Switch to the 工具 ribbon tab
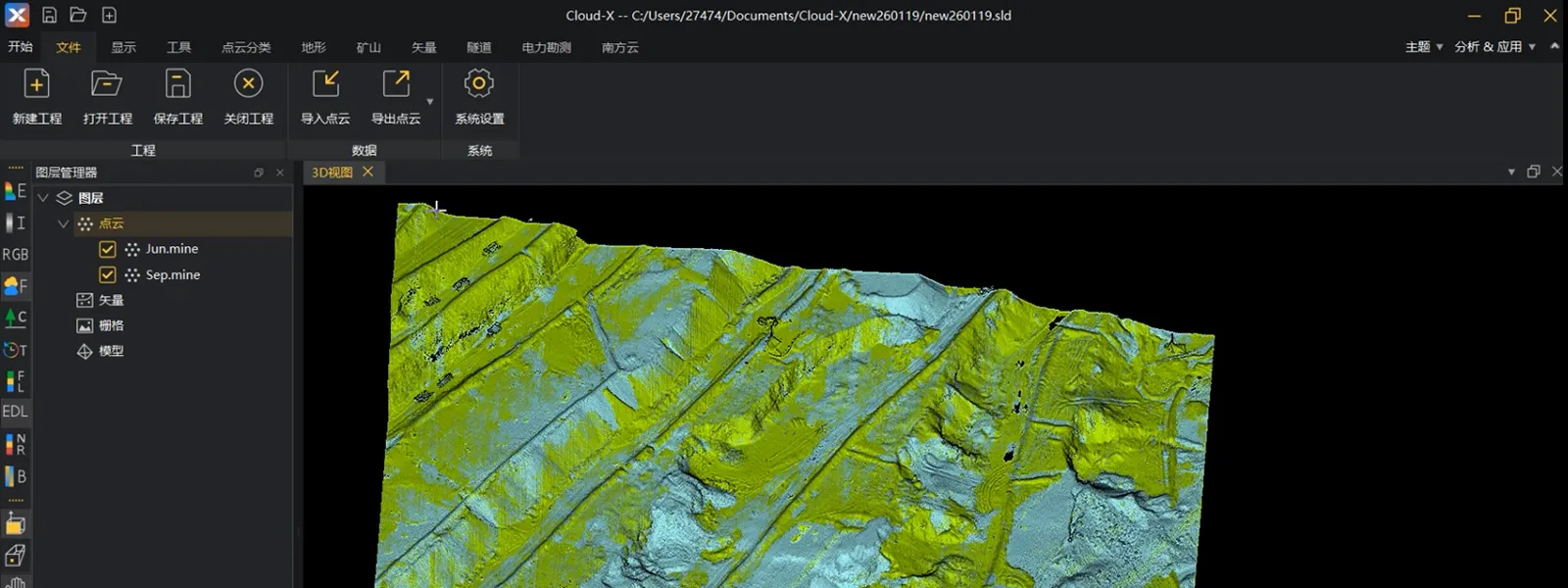The width and height of the screenshot is (1568, 588). (178, 47)
